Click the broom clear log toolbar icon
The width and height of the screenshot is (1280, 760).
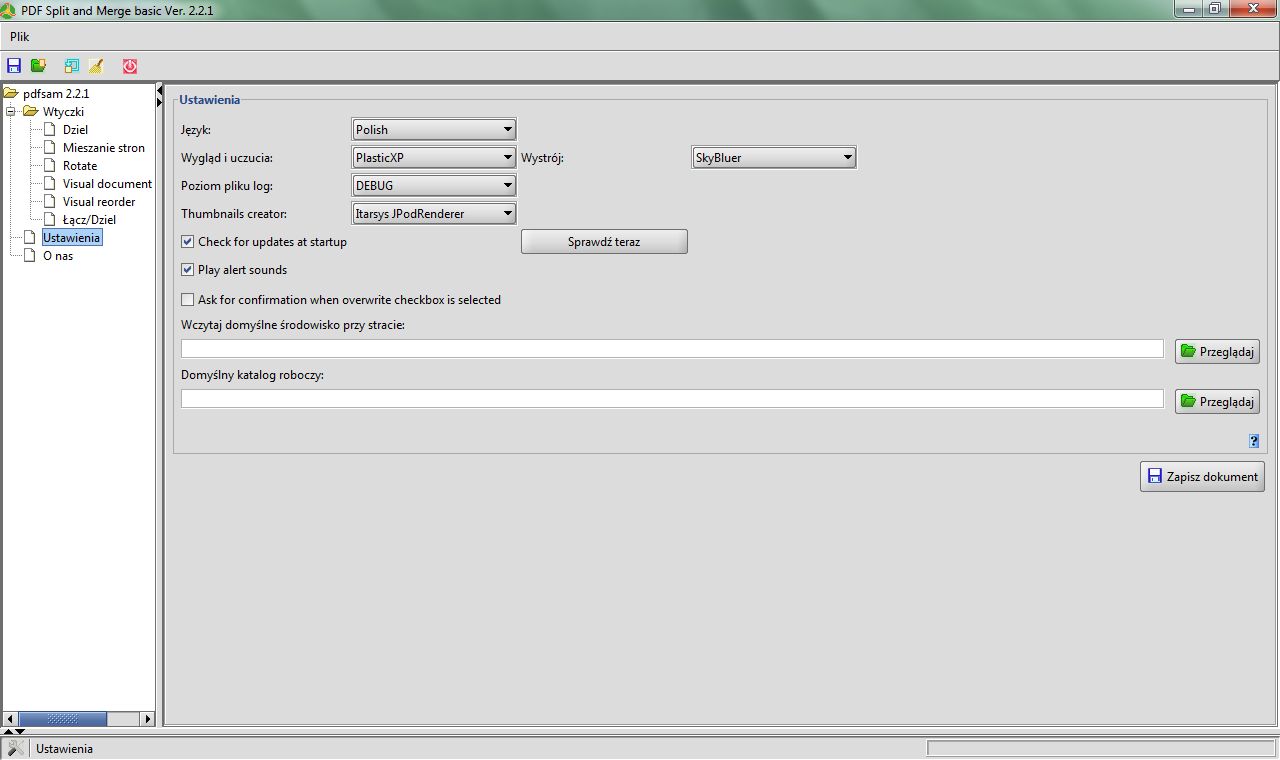(x=96, y=66)
